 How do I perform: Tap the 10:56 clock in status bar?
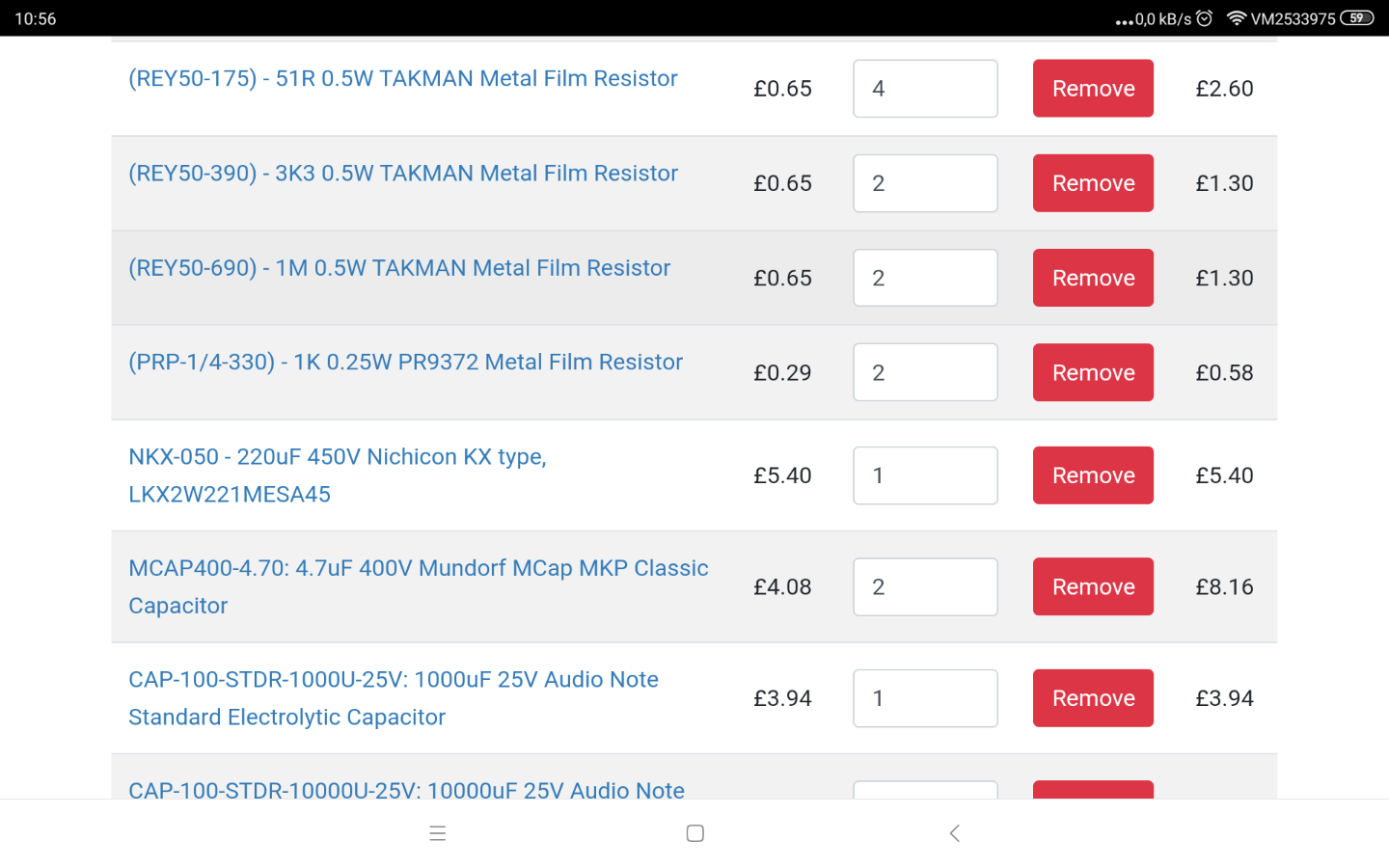tap(36, 18)
